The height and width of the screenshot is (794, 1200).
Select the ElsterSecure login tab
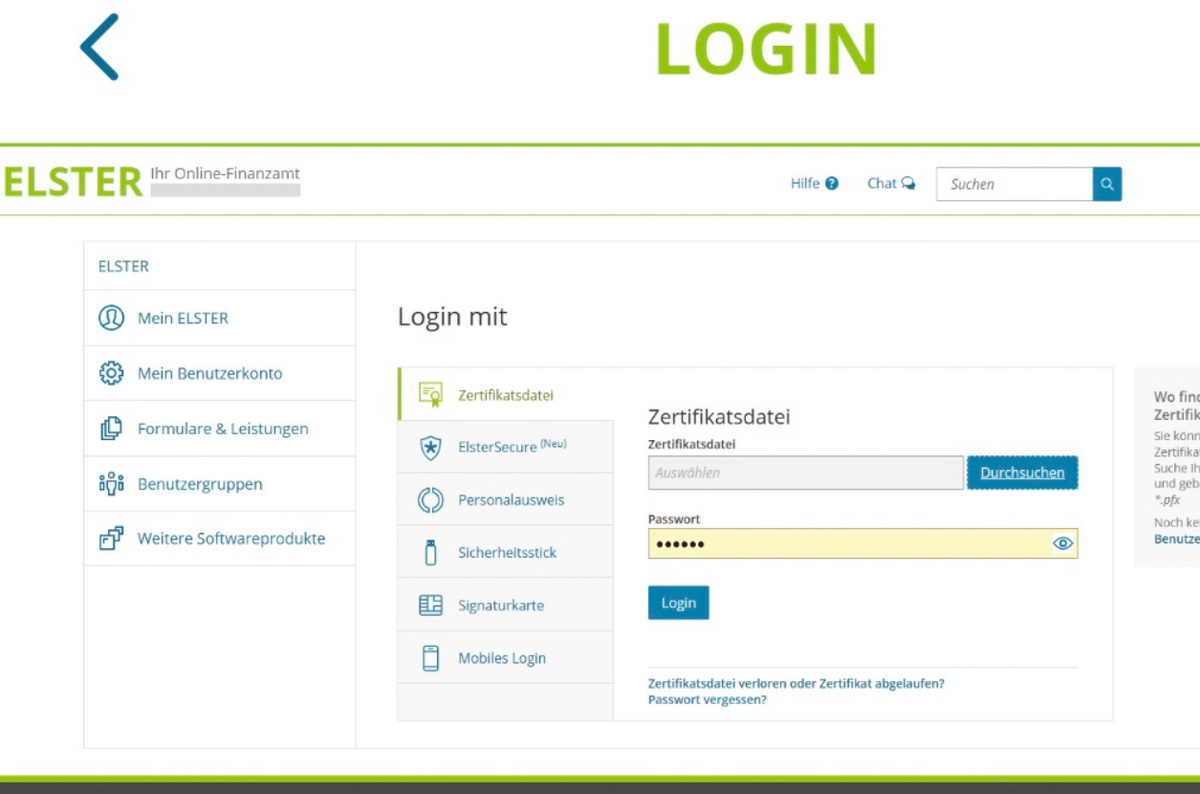coord(505,447)
